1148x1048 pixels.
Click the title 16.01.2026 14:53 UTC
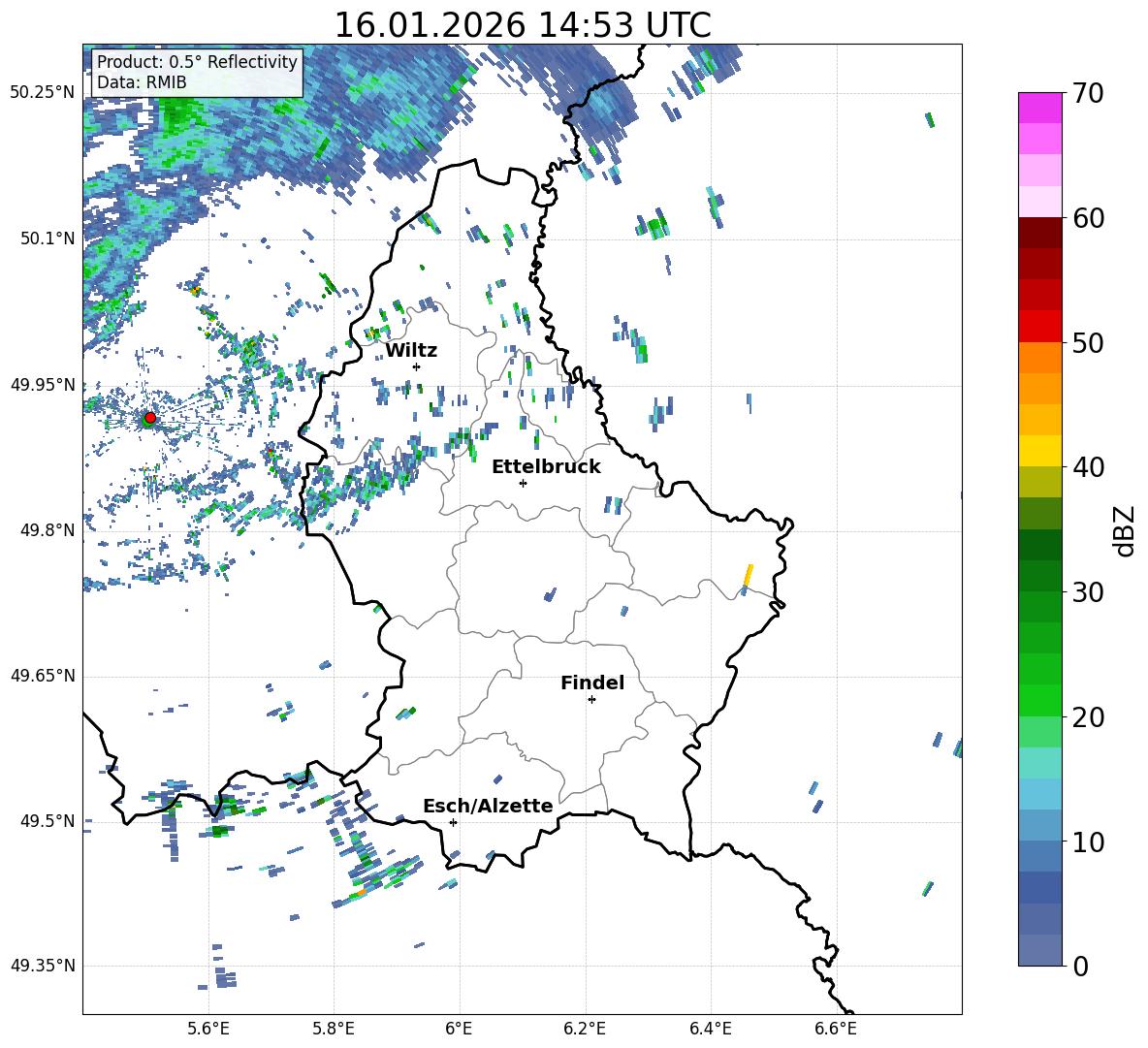point(523,25)
